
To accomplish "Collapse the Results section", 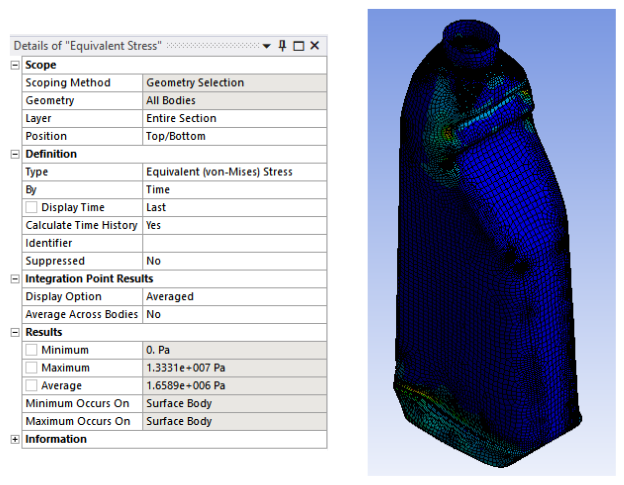I will (14, 332).
